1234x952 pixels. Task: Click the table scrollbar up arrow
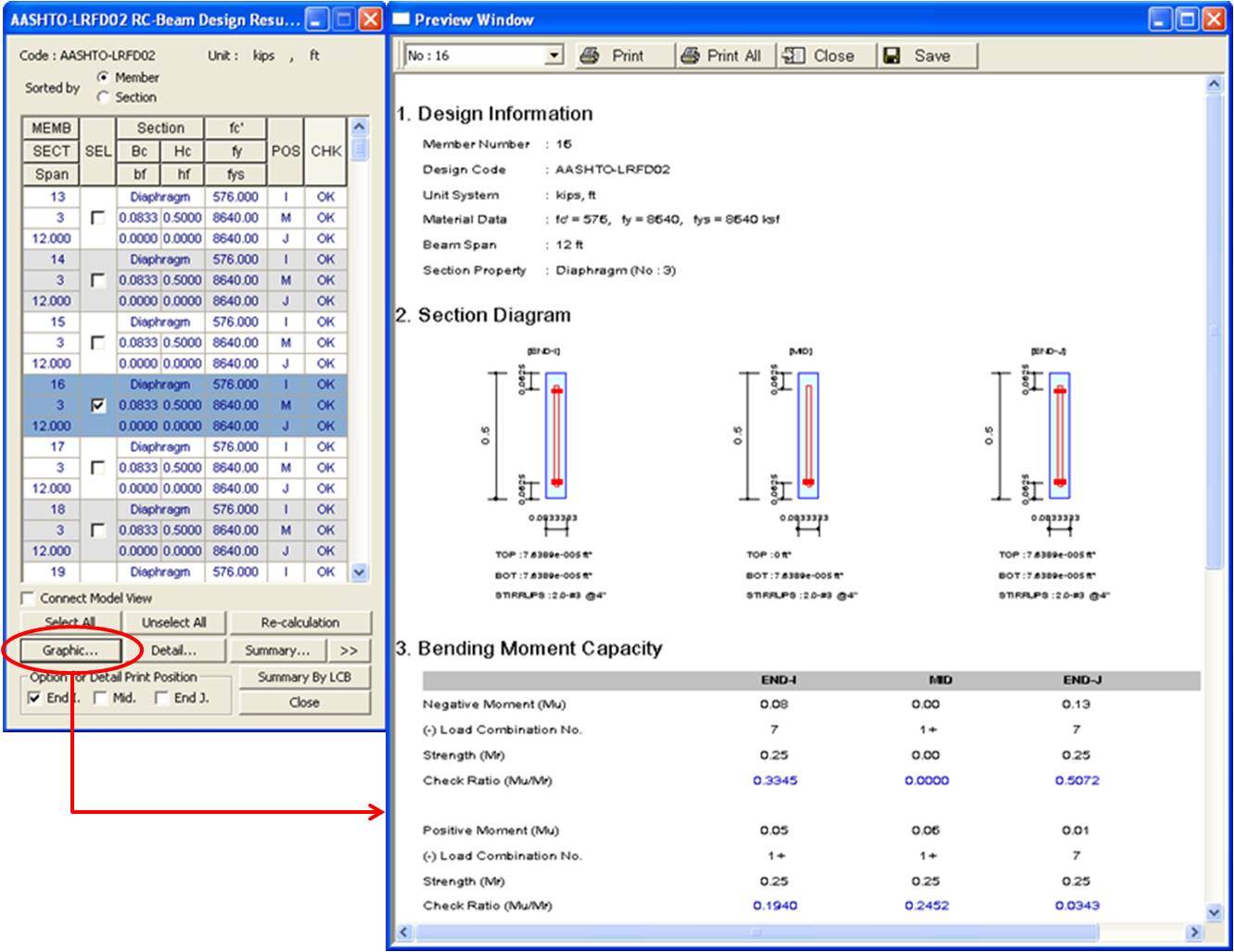pyautogui.click(x=360, y=126)
